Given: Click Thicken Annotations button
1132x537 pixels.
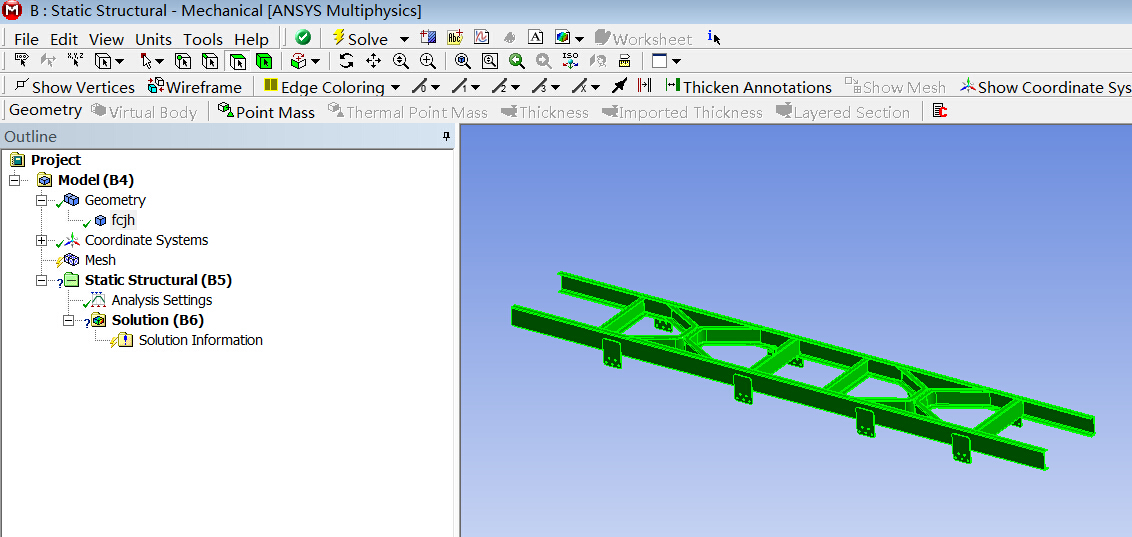Looking at the screenshot, I should (748, 87).
